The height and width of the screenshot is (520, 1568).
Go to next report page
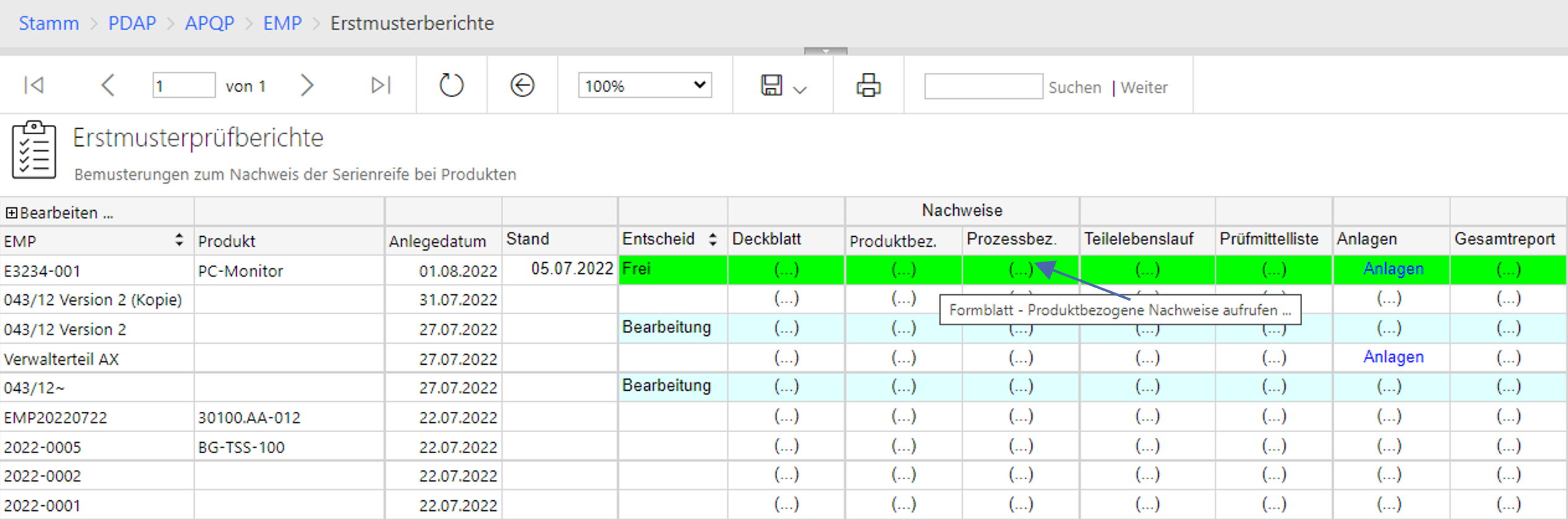pyautogui.click(x=307, y=85)
